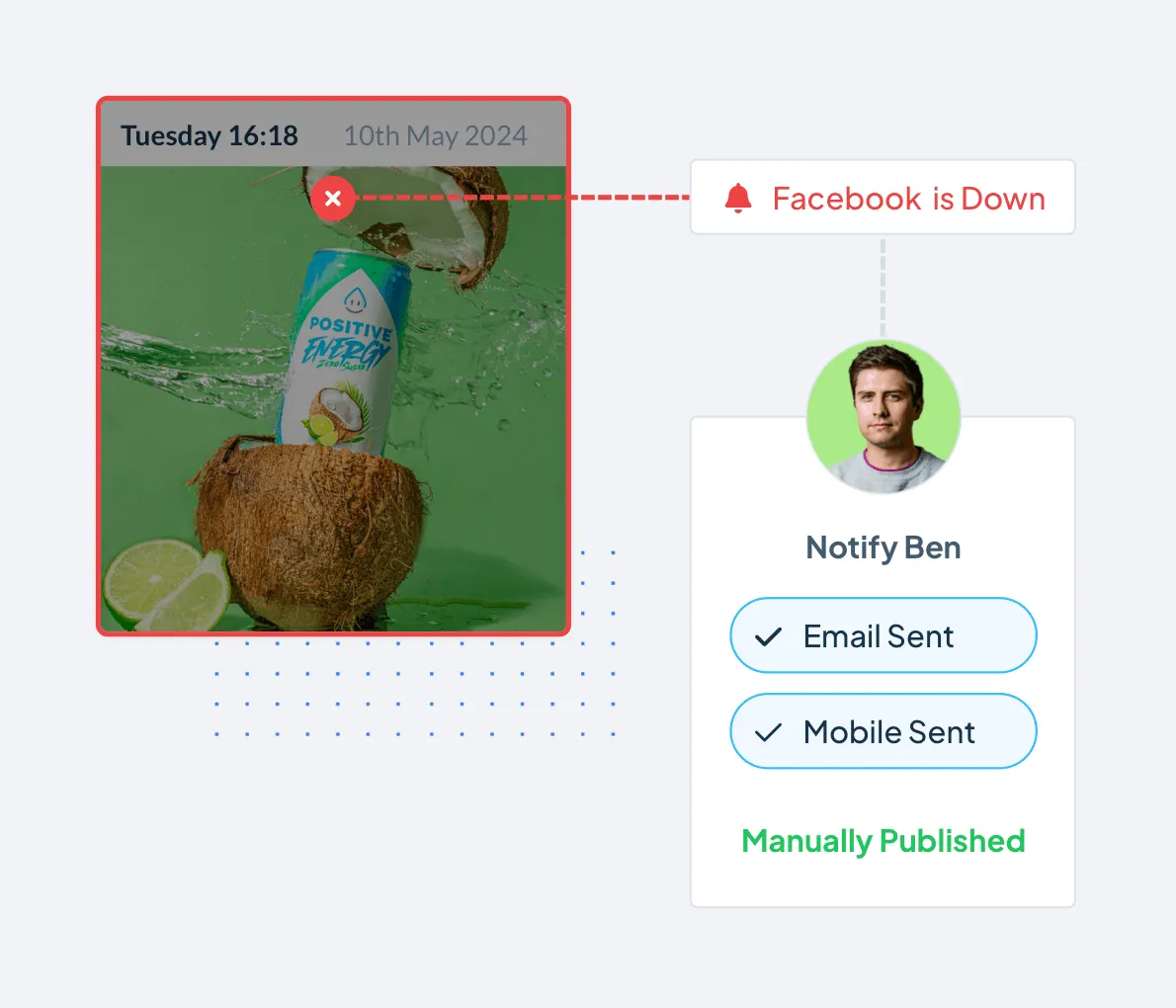Screen dimensions: 1176x1008
Task: Open the coconut drink post image
Action: [334, 398]
